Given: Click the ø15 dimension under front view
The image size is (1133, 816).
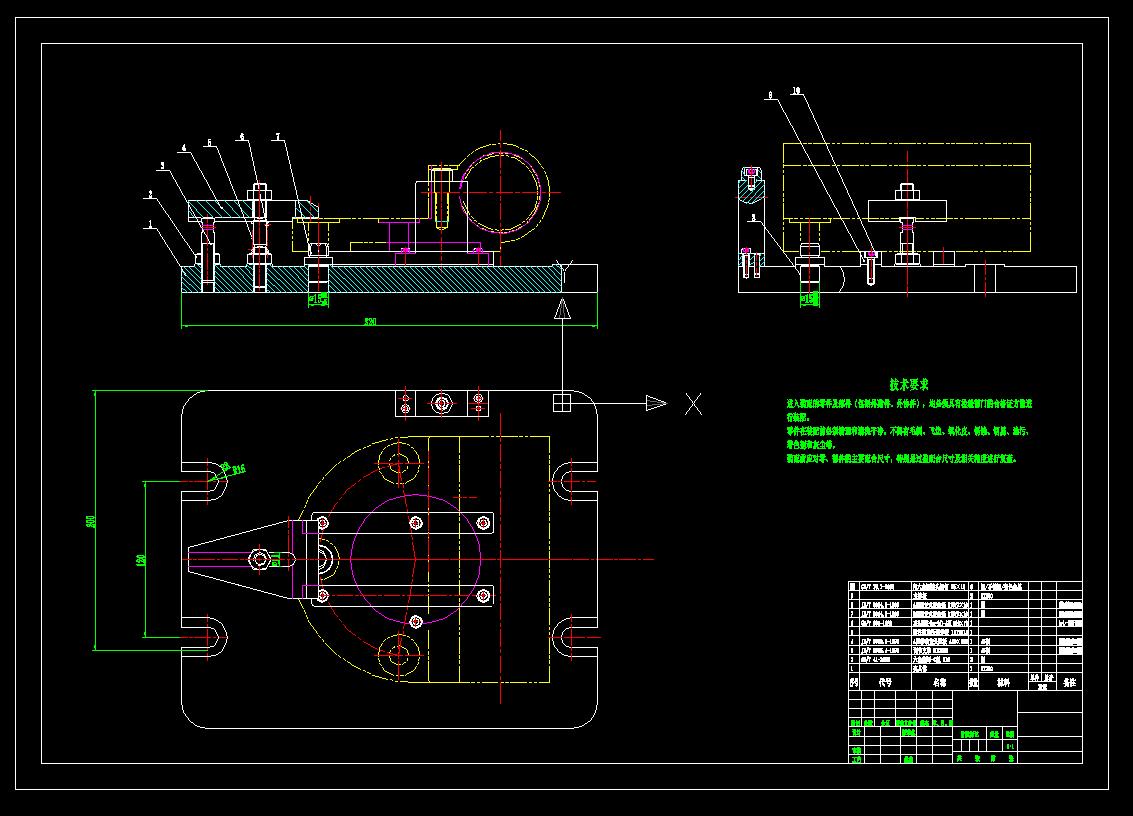Looking at the screenshot, I should pos(319,299).
